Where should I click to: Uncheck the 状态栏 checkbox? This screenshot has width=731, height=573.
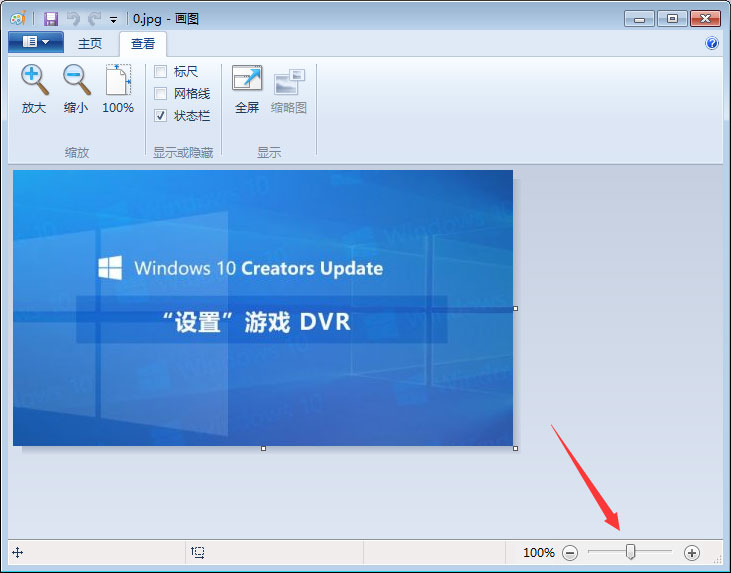(x=160, y=116)
